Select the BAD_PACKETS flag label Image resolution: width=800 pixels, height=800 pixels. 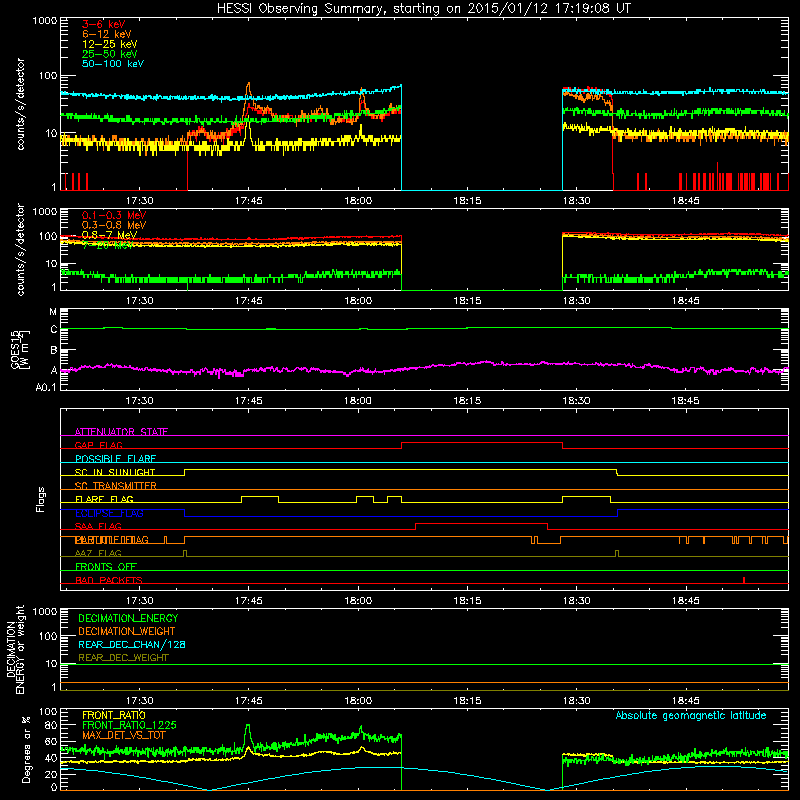[109, 580]
